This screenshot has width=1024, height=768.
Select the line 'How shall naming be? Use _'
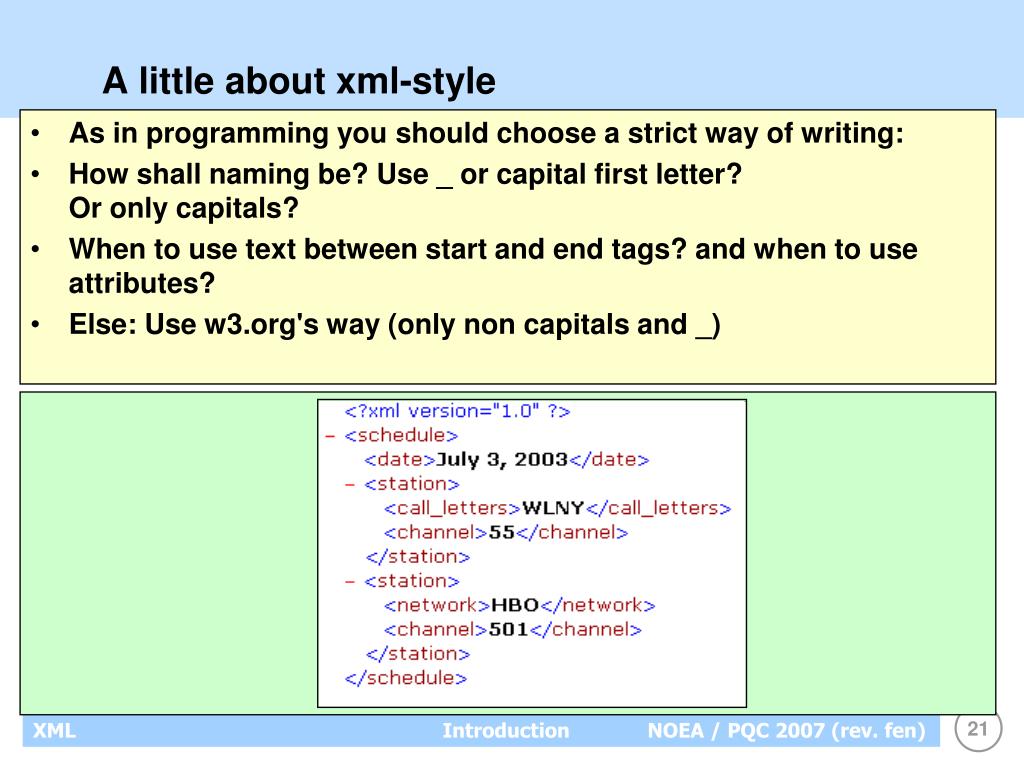click(405, 174)
